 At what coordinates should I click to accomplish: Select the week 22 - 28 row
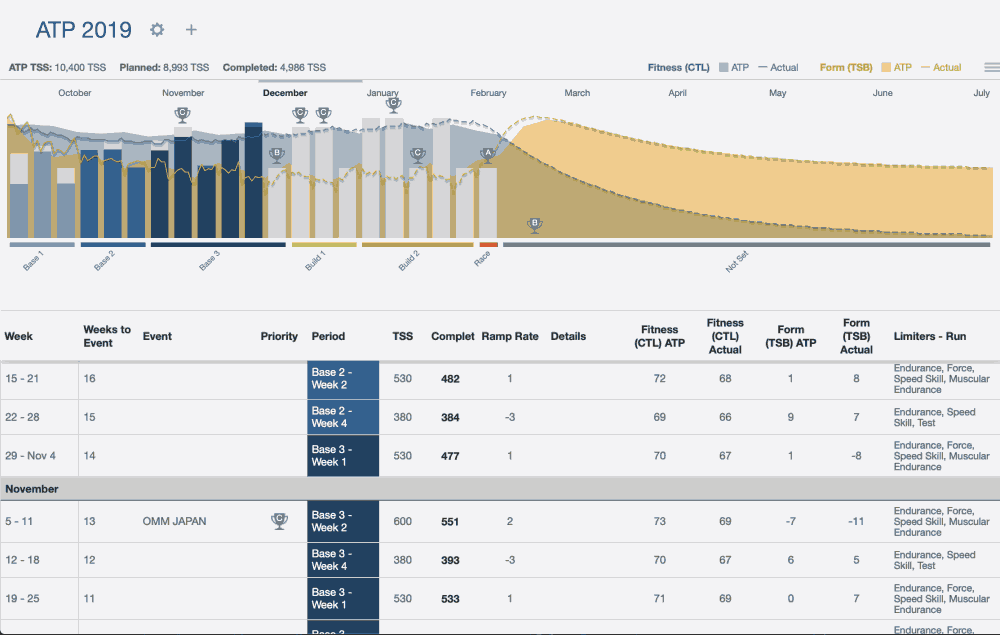(500, 417)
